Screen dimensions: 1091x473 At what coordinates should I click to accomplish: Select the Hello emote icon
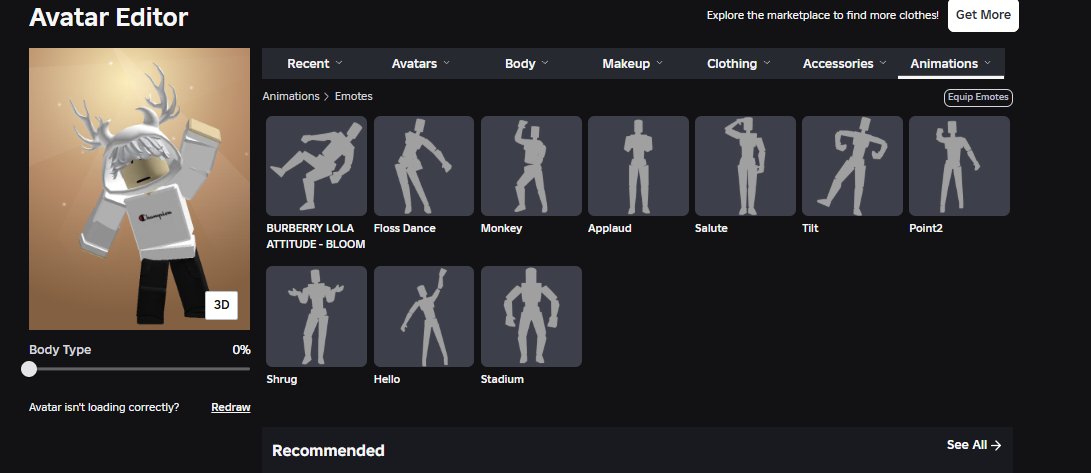(424, 316)
